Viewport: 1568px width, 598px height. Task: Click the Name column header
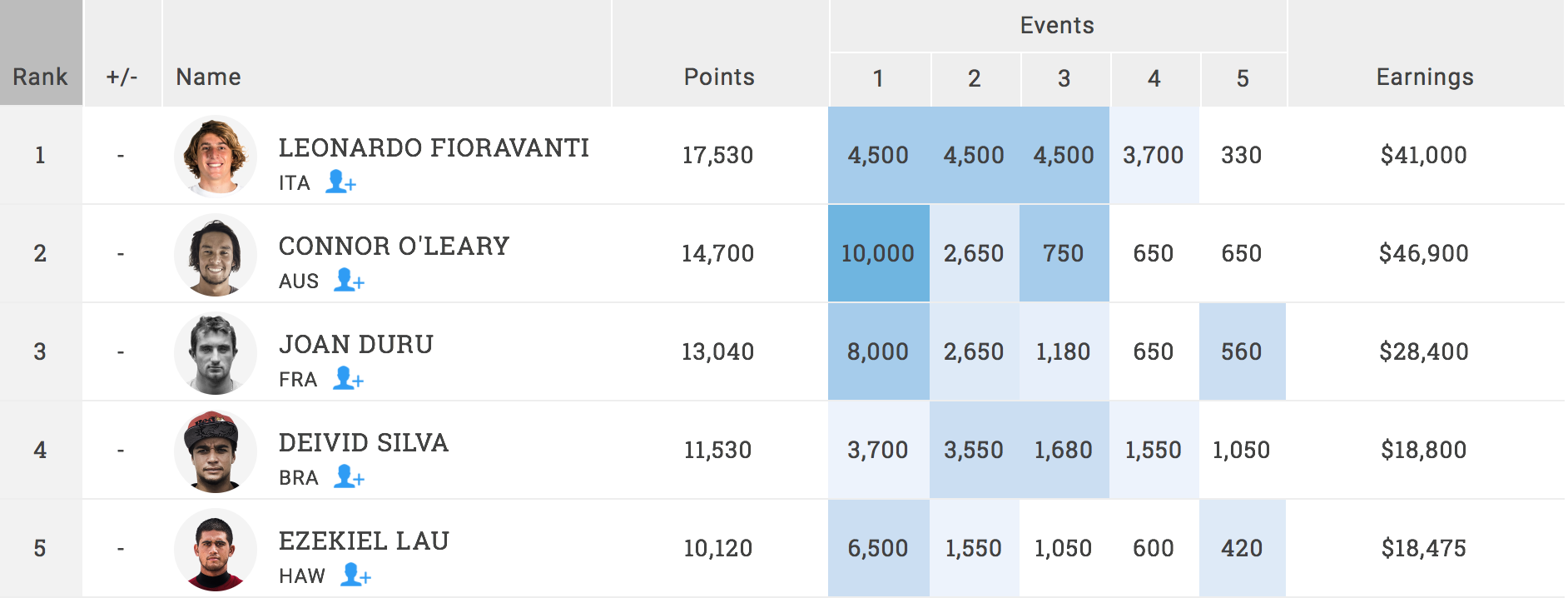209,77
